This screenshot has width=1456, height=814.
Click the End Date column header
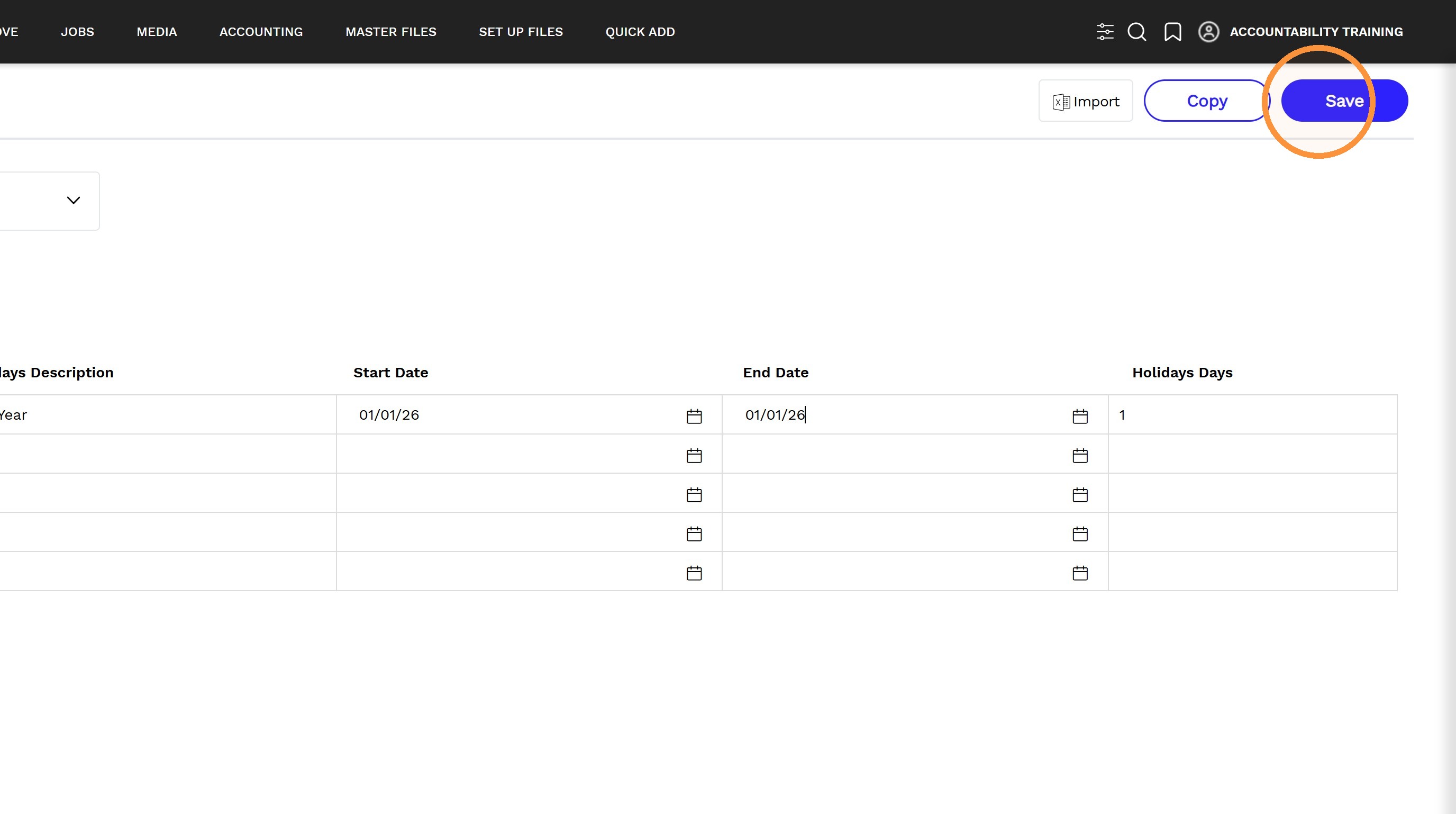[x=776, y=373]
